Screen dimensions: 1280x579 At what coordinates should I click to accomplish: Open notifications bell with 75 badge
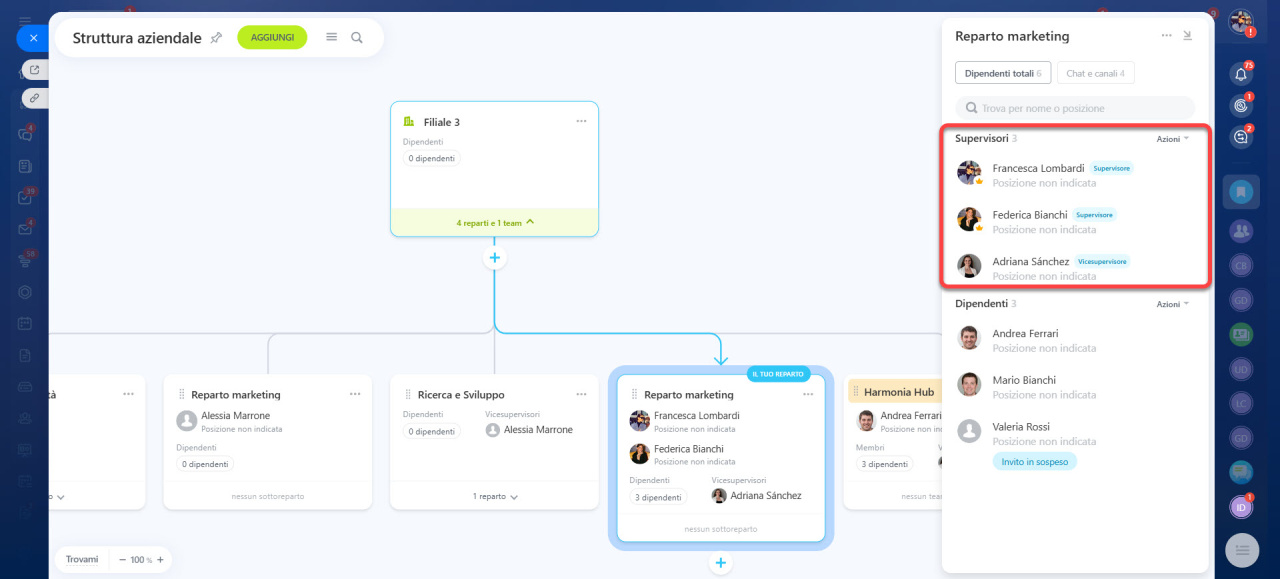[1241, 73]
